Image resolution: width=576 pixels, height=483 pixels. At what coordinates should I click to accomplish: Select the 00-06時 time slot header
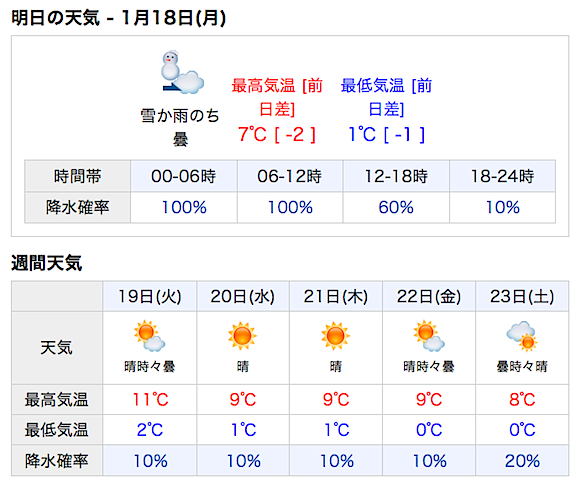click(x=184, y=176)
